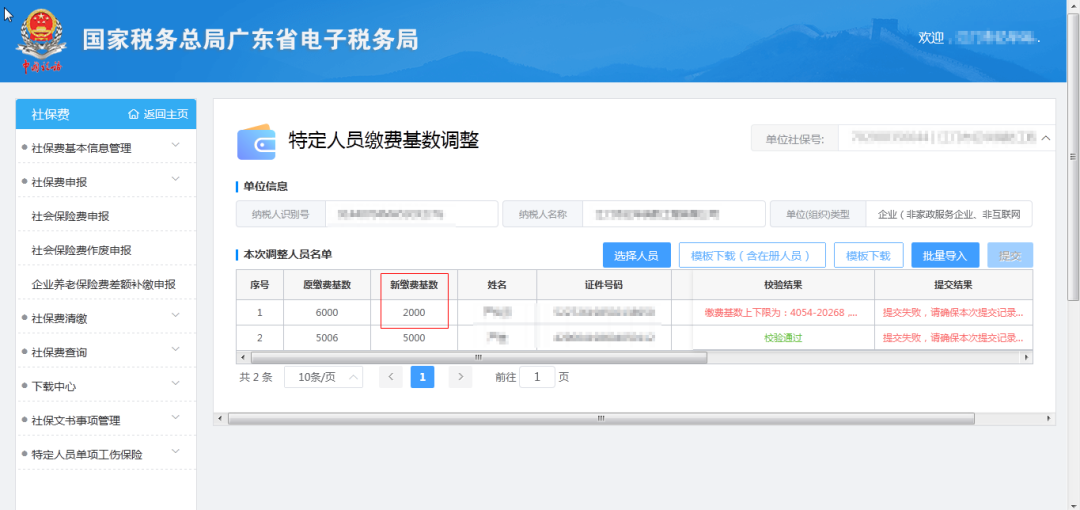
Task: Expand the 社保费查询 menu
Action: coord(106,352)
